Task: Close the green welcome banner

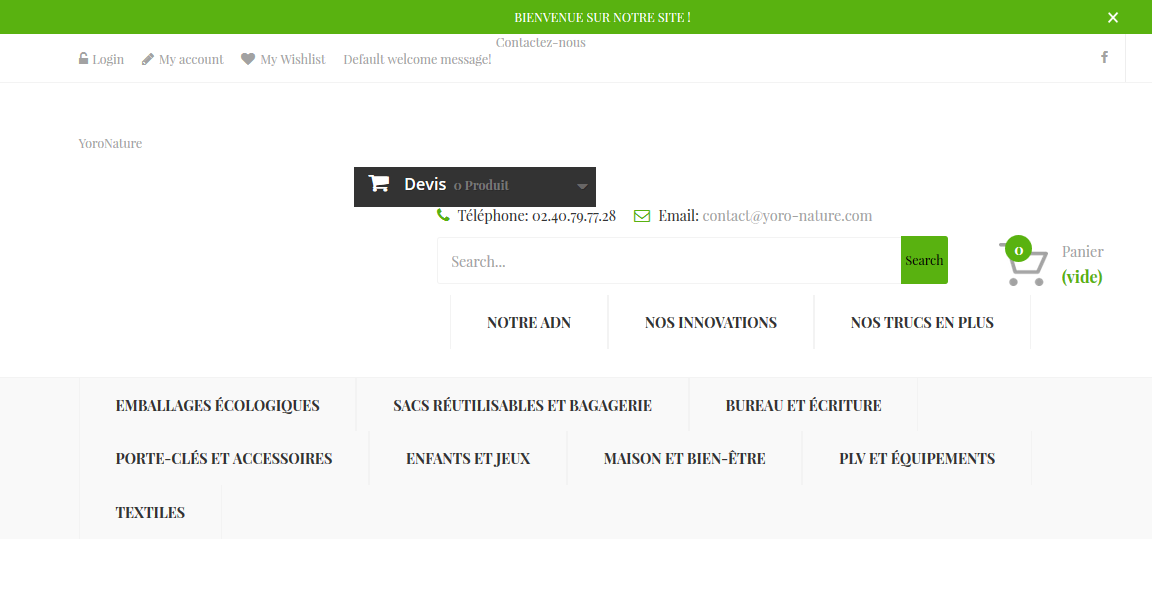Action: tap(1113, 18)
